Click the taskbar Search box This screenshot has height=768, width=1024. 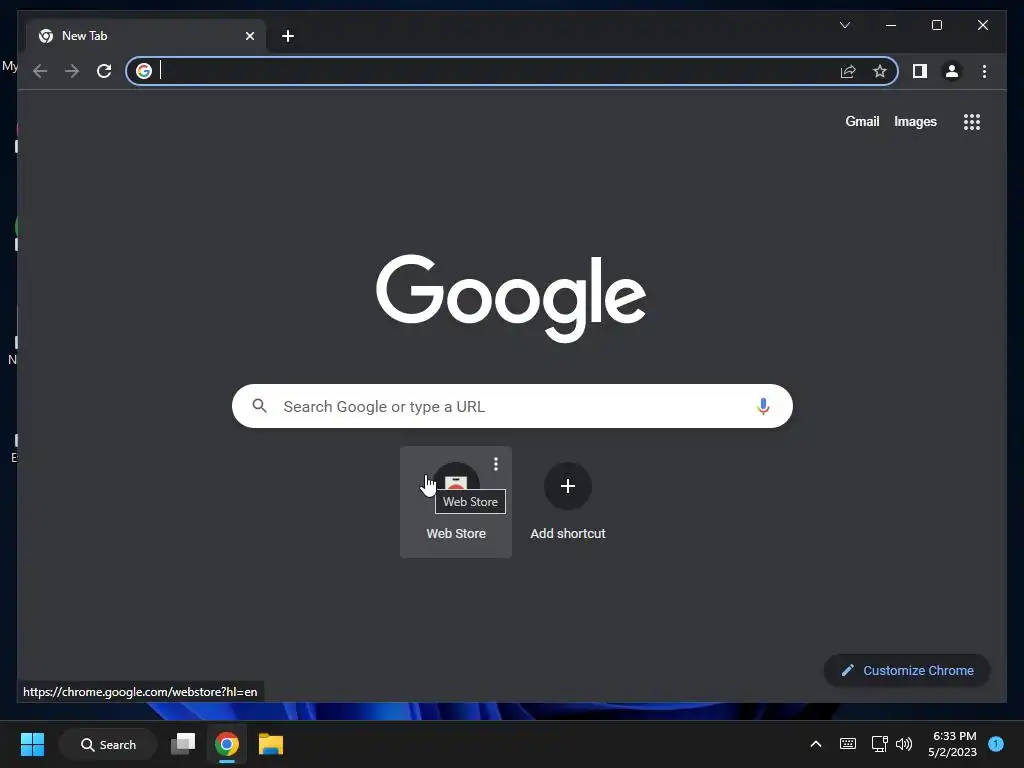[108, 744]
